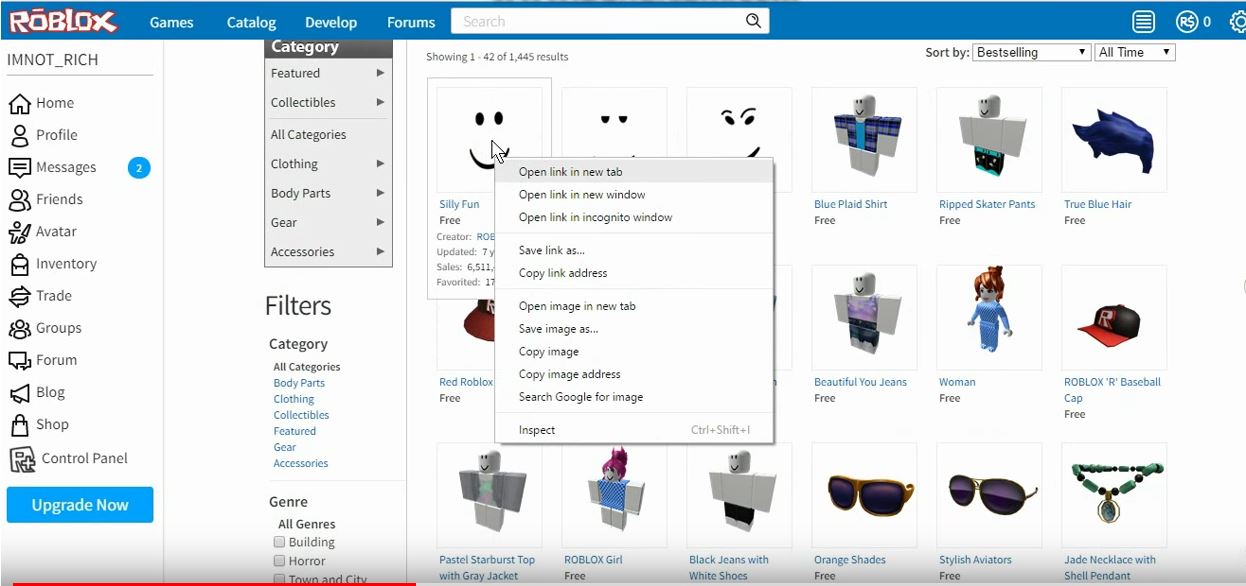The width and height of the screenshot is (1246, 586).
Task: Open the ROBLOX 'R' Baseball Cap image
Action: 1113,317
